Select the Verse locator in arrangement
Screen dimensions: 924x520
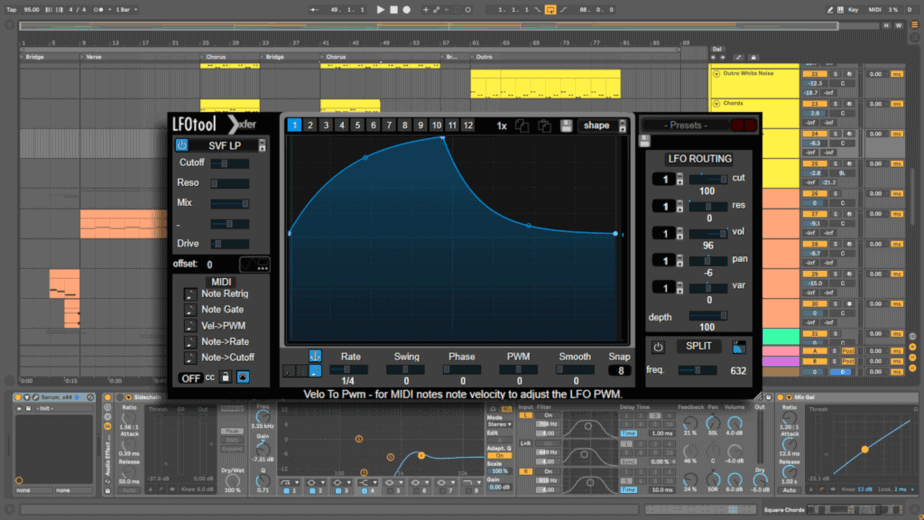94,57
